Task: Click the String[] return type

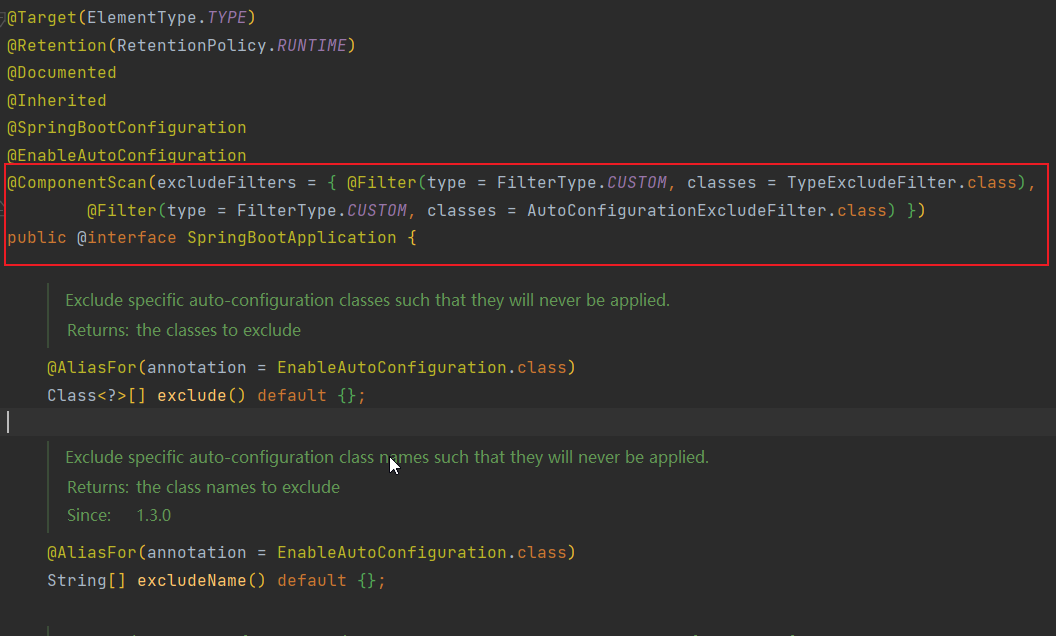Action: [86, 581]
